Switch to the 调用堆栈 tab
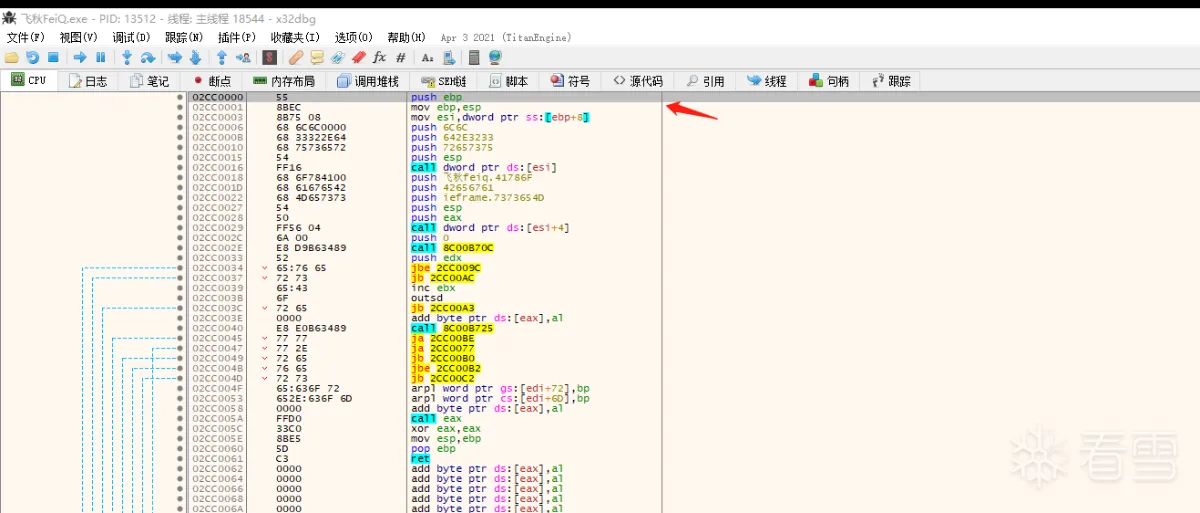Viewport: 1200px width, 513px height. tap(368, 81)
